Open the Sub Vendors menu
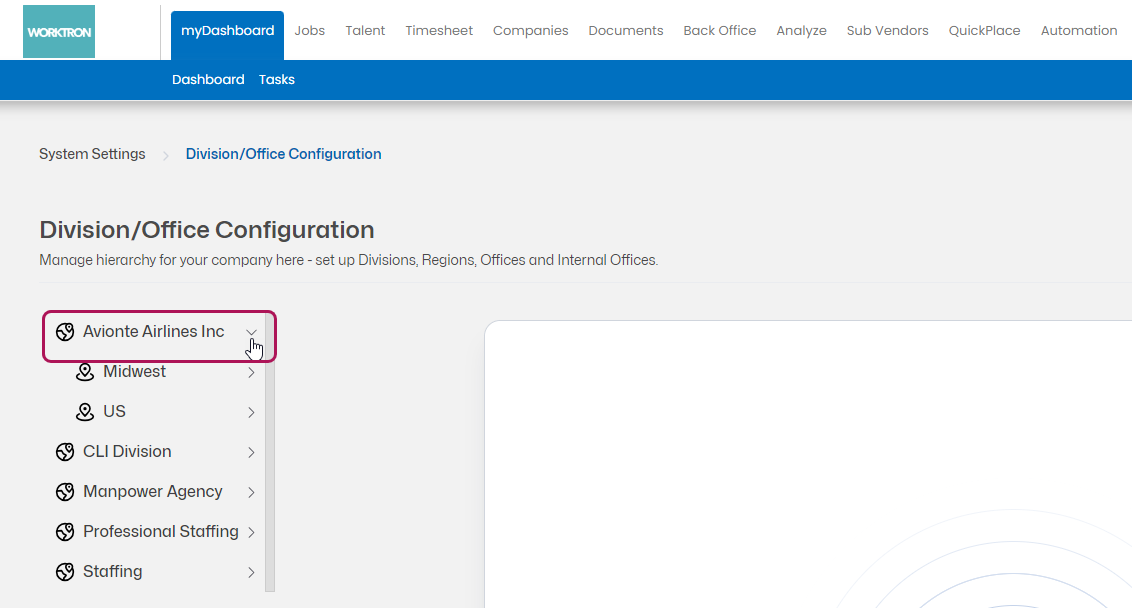The width and height of the screenshot is (1132, 608). click(887, 31)
